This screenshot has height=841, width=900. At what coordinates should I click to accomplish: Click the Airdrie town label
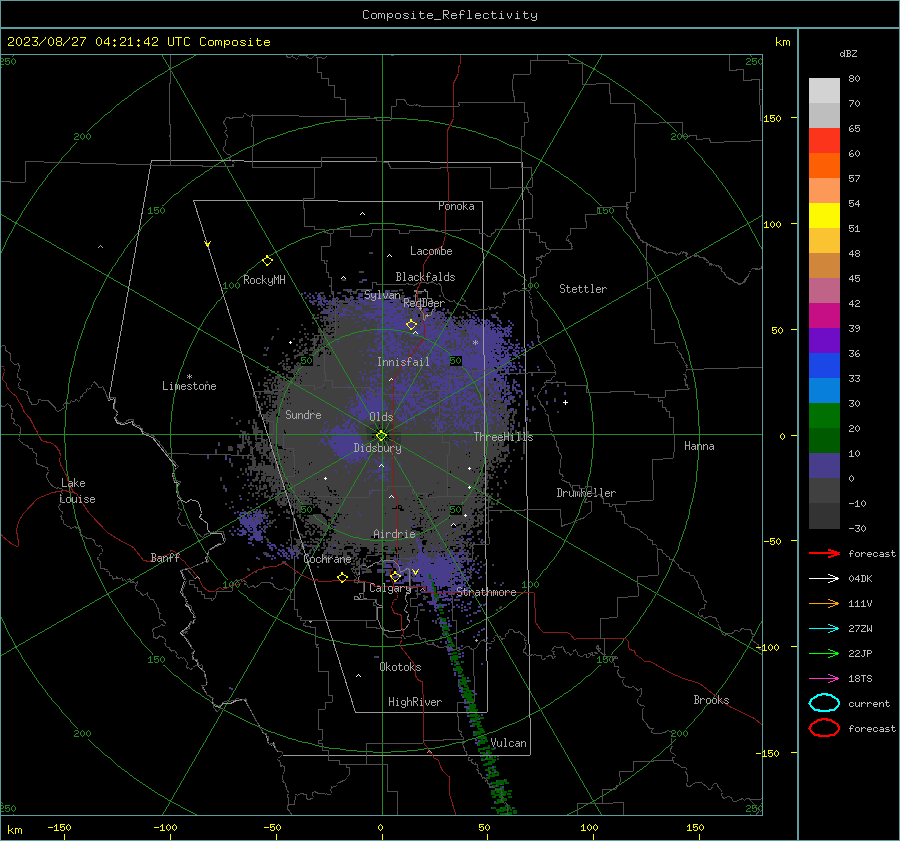pos(394,534)
